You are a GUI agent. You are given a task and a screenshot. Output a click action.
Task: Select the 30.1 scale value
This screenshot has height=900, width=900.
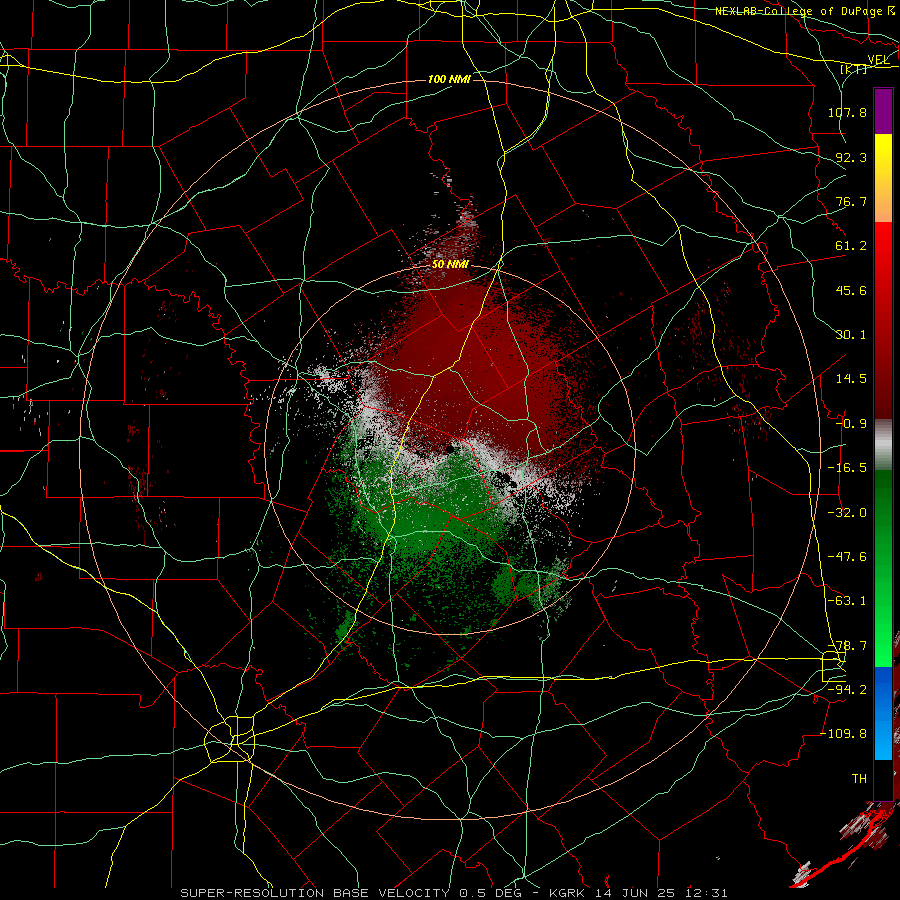tap(851, 335)
